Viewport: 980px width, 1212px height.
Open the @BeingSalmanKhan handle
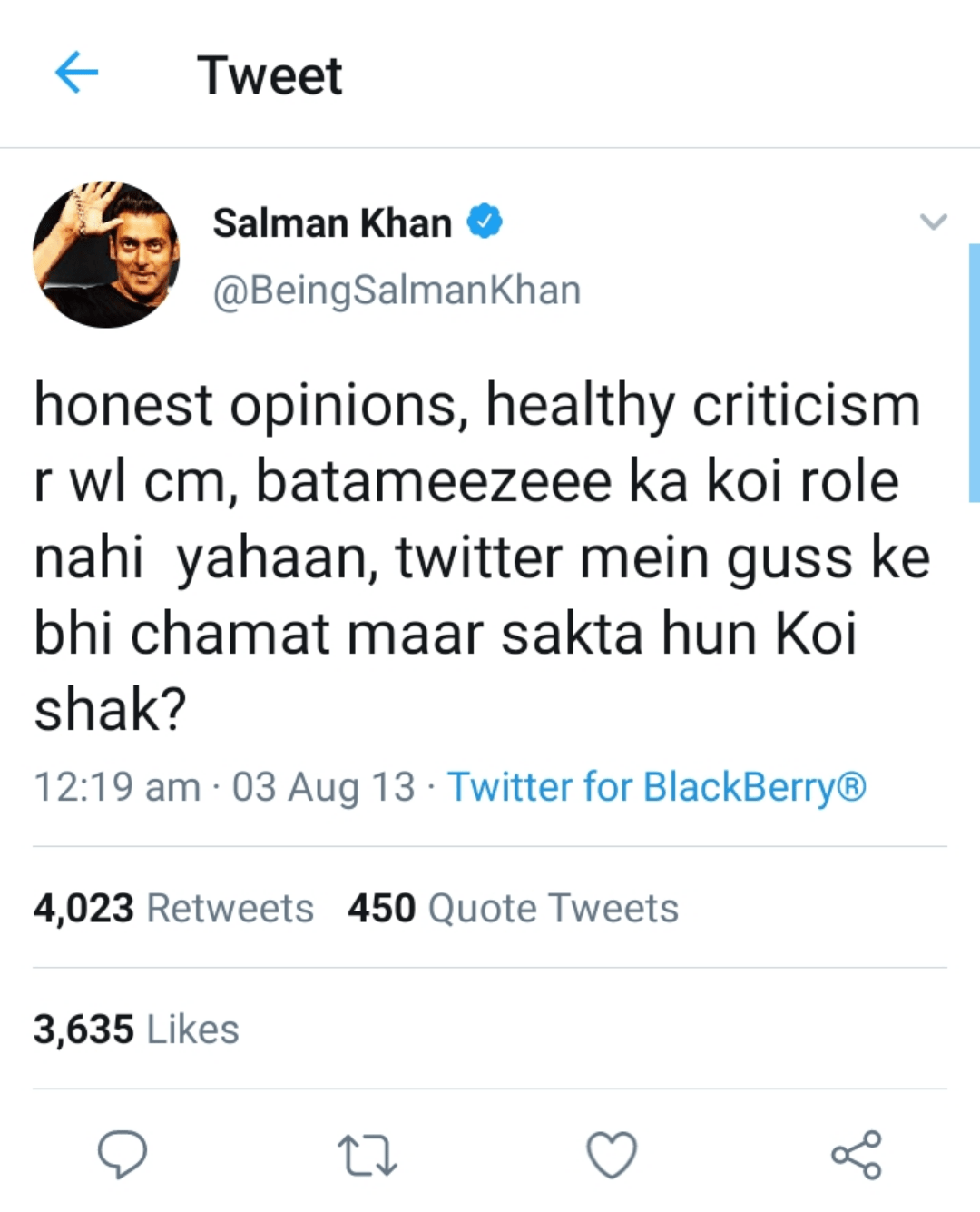(x=397, y=291)
